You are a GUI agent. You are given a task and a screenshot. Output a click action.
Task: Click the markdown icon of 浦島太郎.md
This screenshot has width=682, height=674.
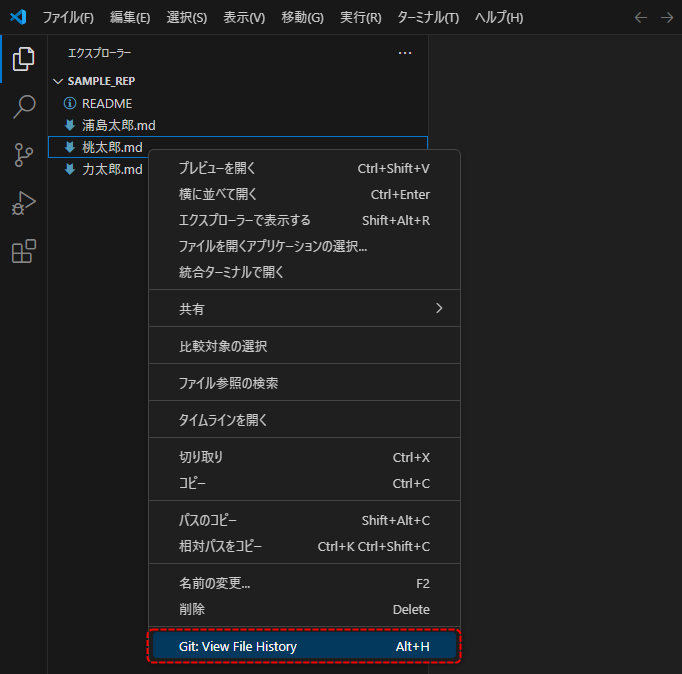pyautogui.click(x=70, y=125)
